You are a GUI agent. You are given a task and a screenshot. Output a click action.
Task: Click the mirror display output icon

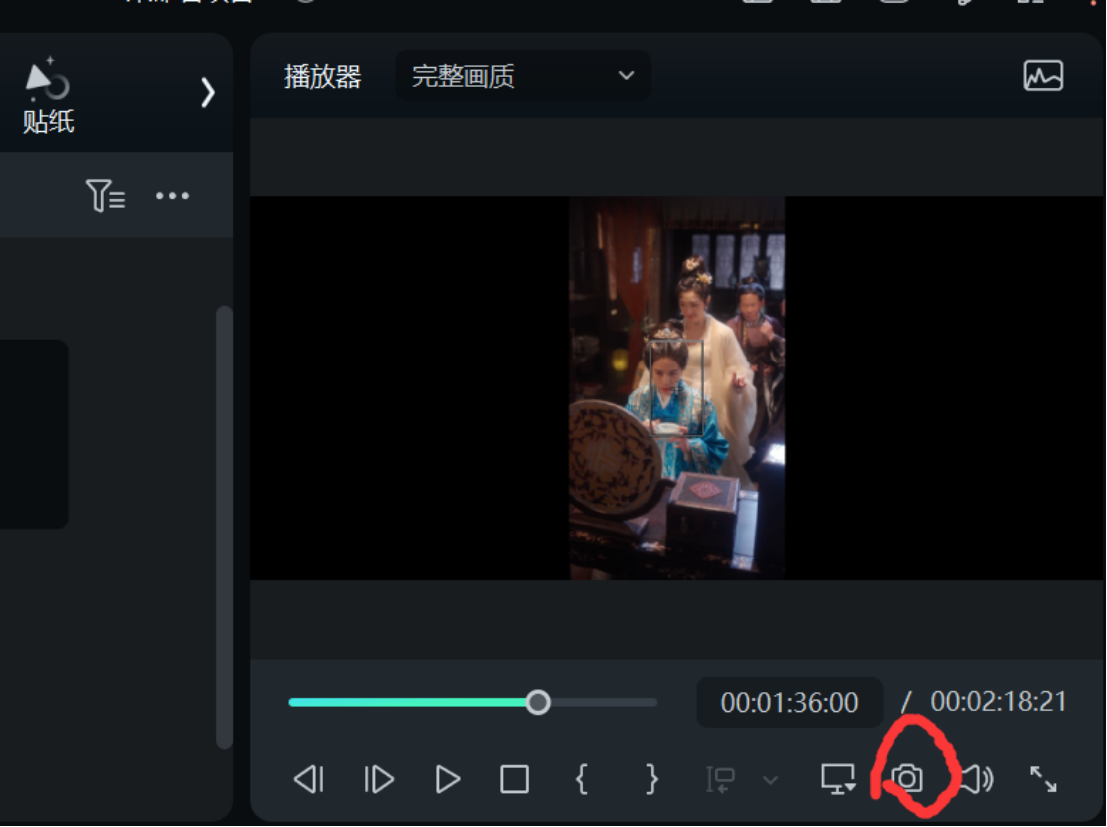837,779
